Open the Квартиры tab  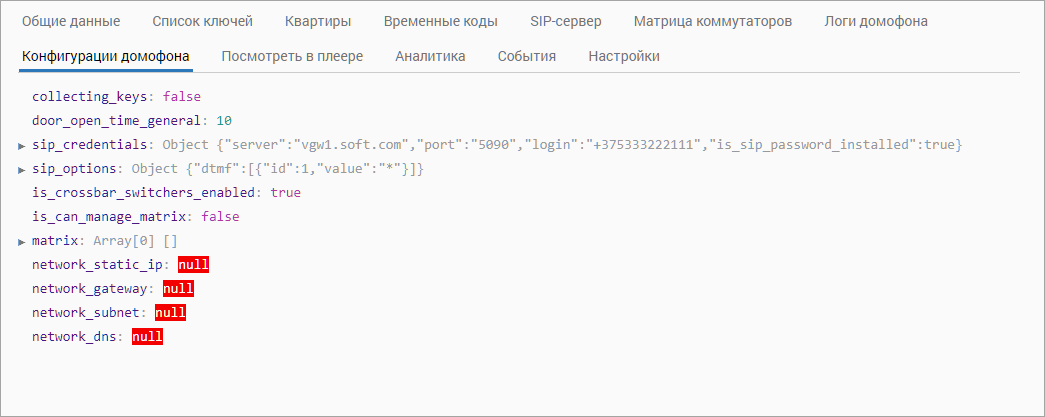point(318,21)
